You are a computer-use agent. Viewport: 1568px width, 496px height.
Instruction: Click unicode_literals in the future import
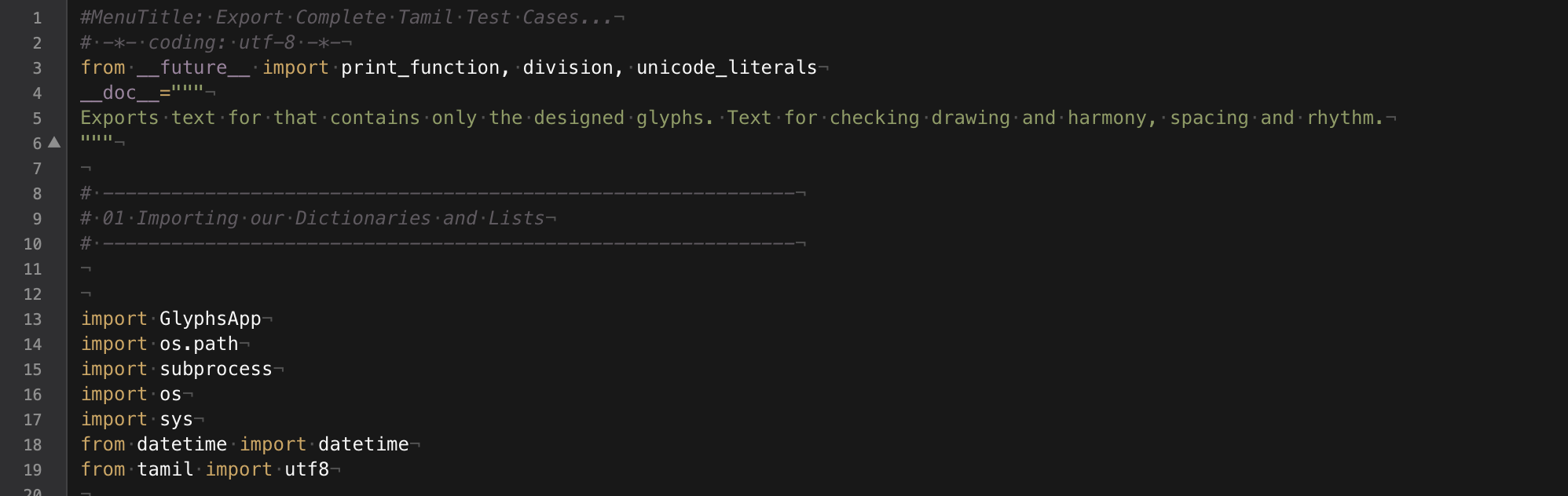click(x=727, y=67)
